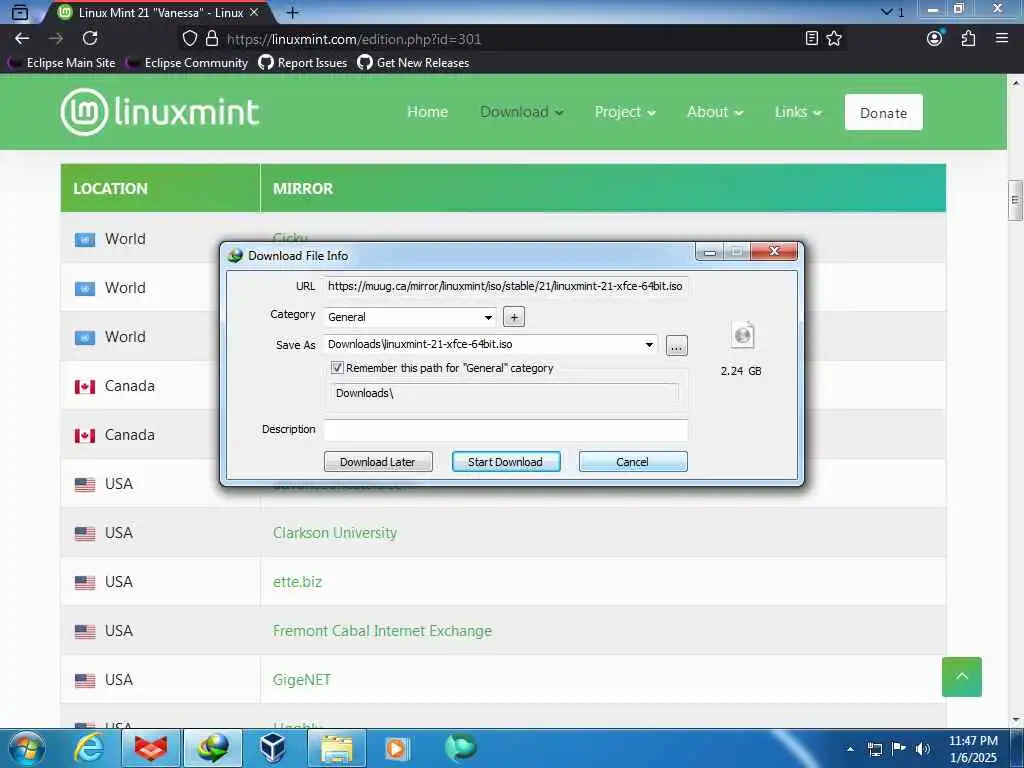Screen dimensions: 1024x768
Task: Open the red fox-like taskbar app
Action: tap(151, 748)
